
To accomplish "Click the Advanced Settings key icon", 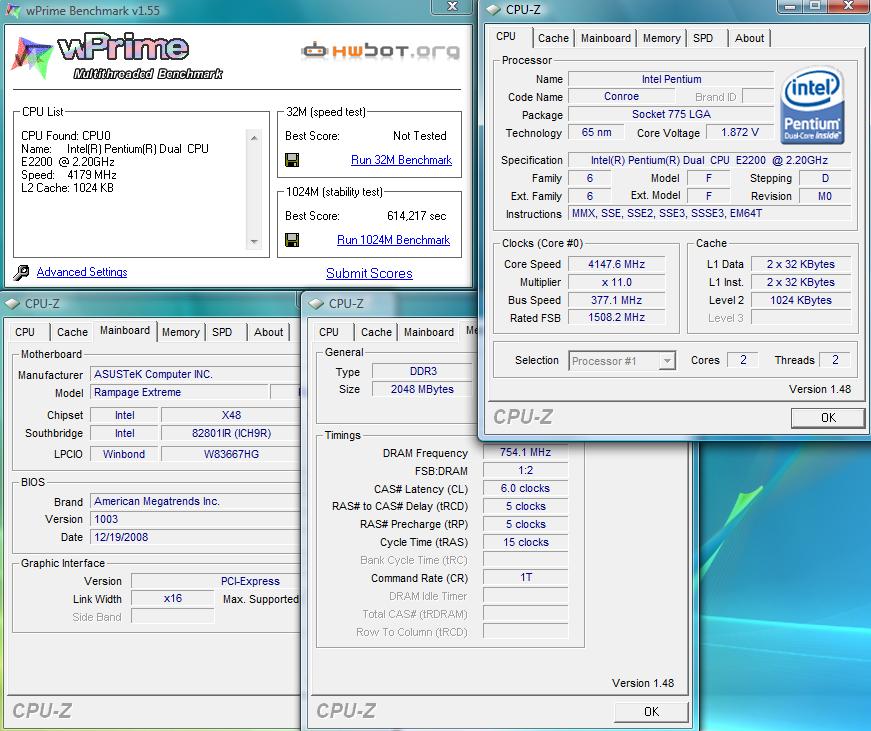I will [x=21, y=272].
